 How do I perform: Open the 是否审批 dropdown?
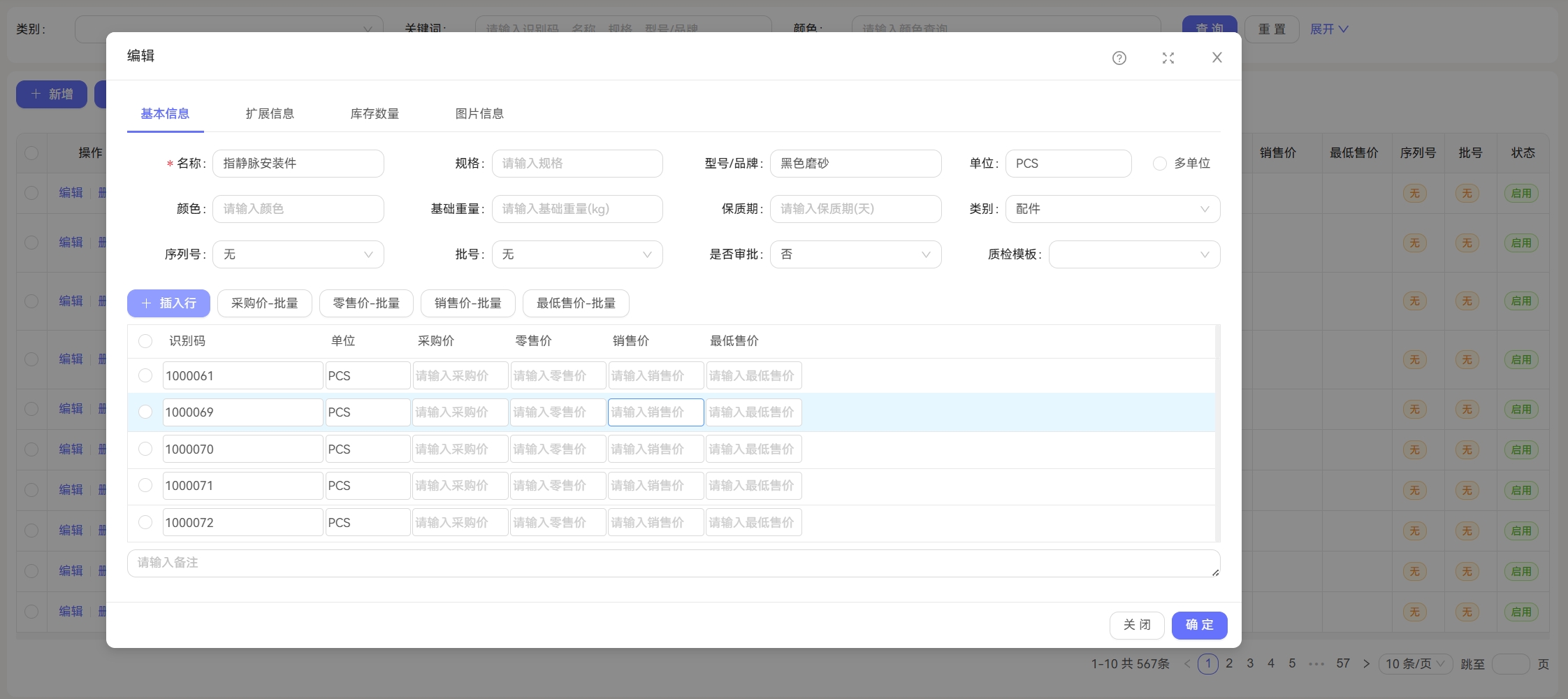[x=855, y=254]
